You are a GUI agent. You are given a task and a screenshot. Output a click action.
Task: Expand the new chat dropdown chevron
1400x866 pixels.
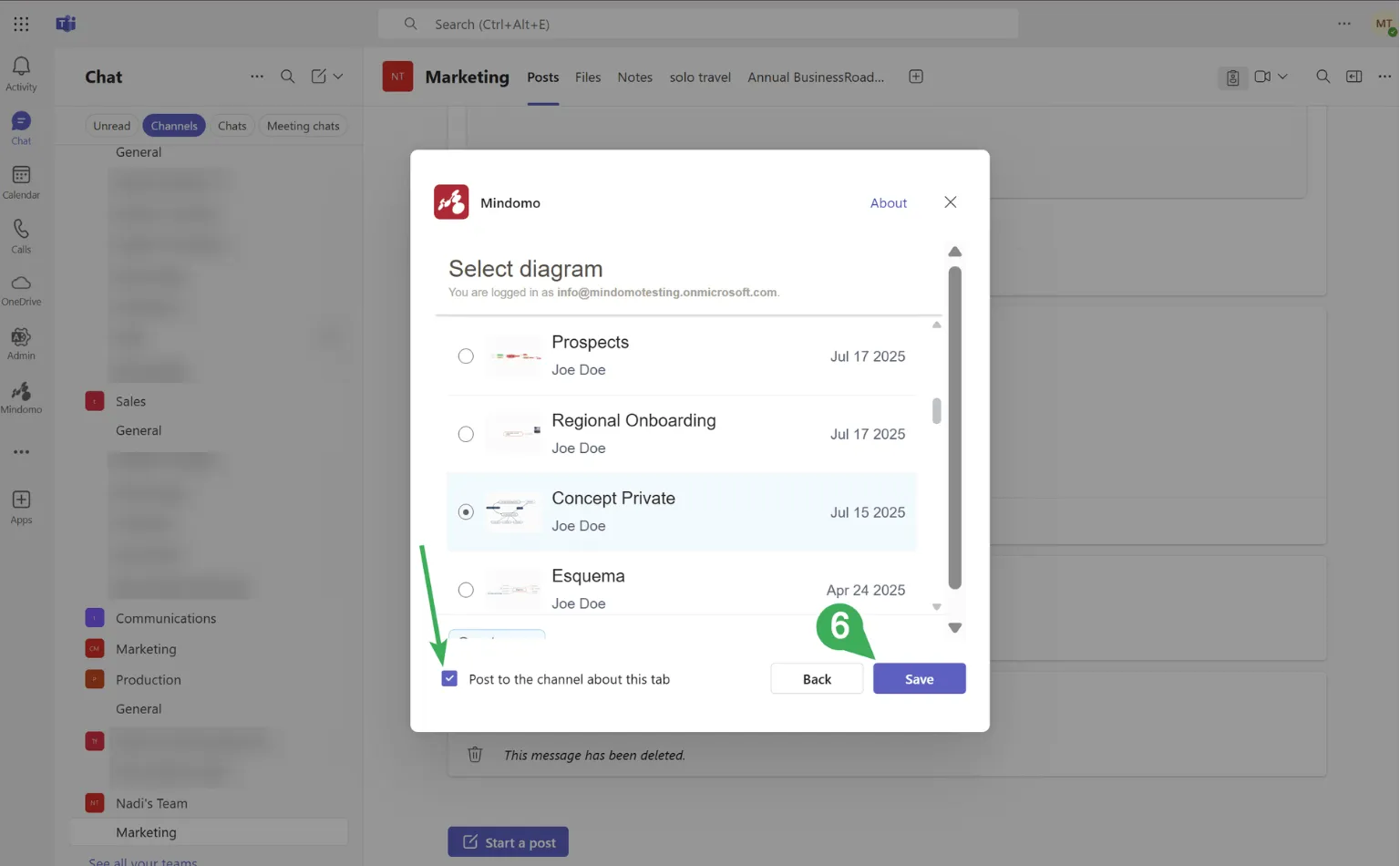point(338,77)
